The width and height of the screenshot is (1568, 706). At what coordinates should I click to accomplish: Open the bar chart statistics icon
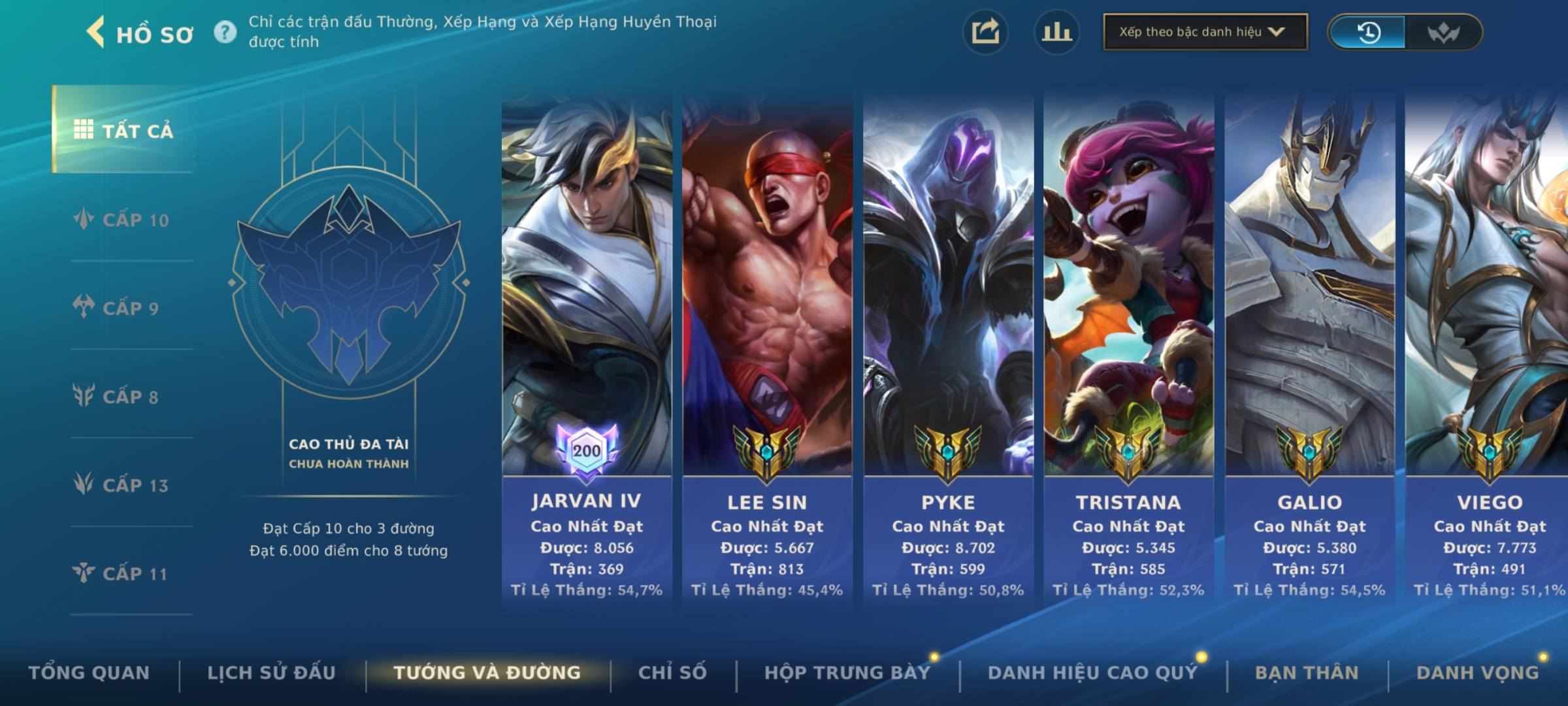[1056, 32]
